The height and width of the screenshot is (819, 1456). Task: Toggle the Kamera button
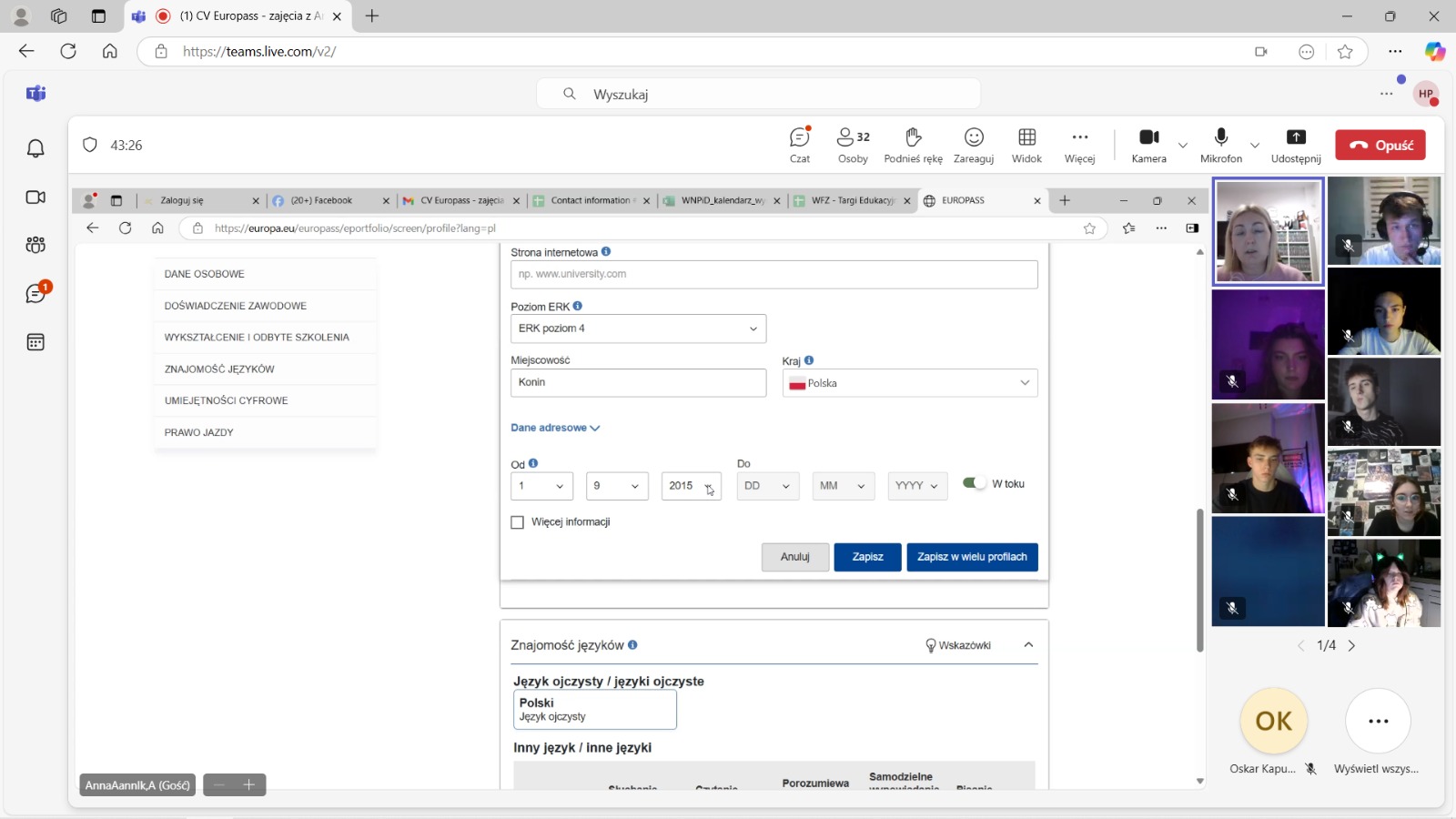click(x=1149, y=145)
